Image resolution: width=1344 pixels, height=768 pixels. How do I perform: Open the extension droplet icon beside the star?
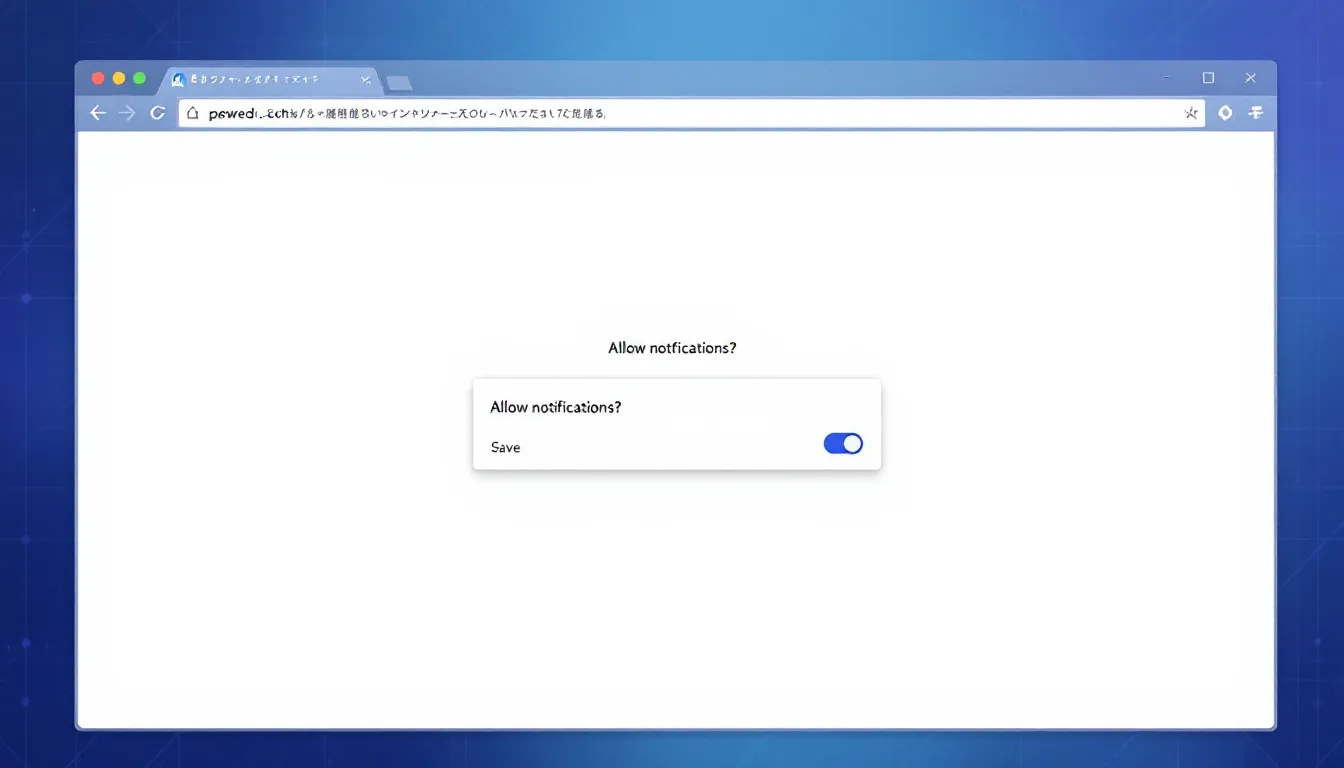[x=1225, y=113]
